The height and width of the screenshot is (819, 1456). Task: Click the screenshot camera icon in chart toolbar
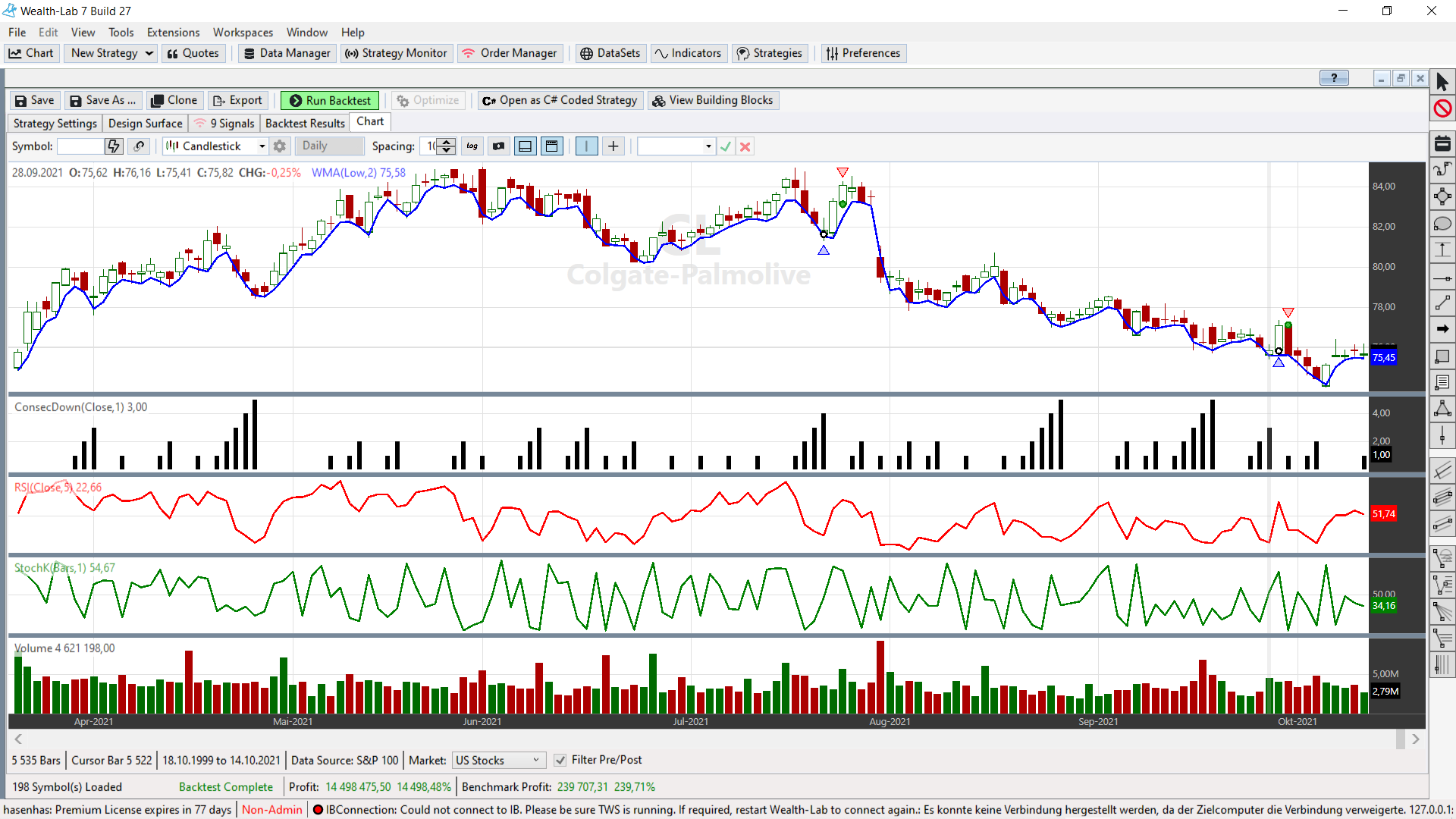pos(498,146)
